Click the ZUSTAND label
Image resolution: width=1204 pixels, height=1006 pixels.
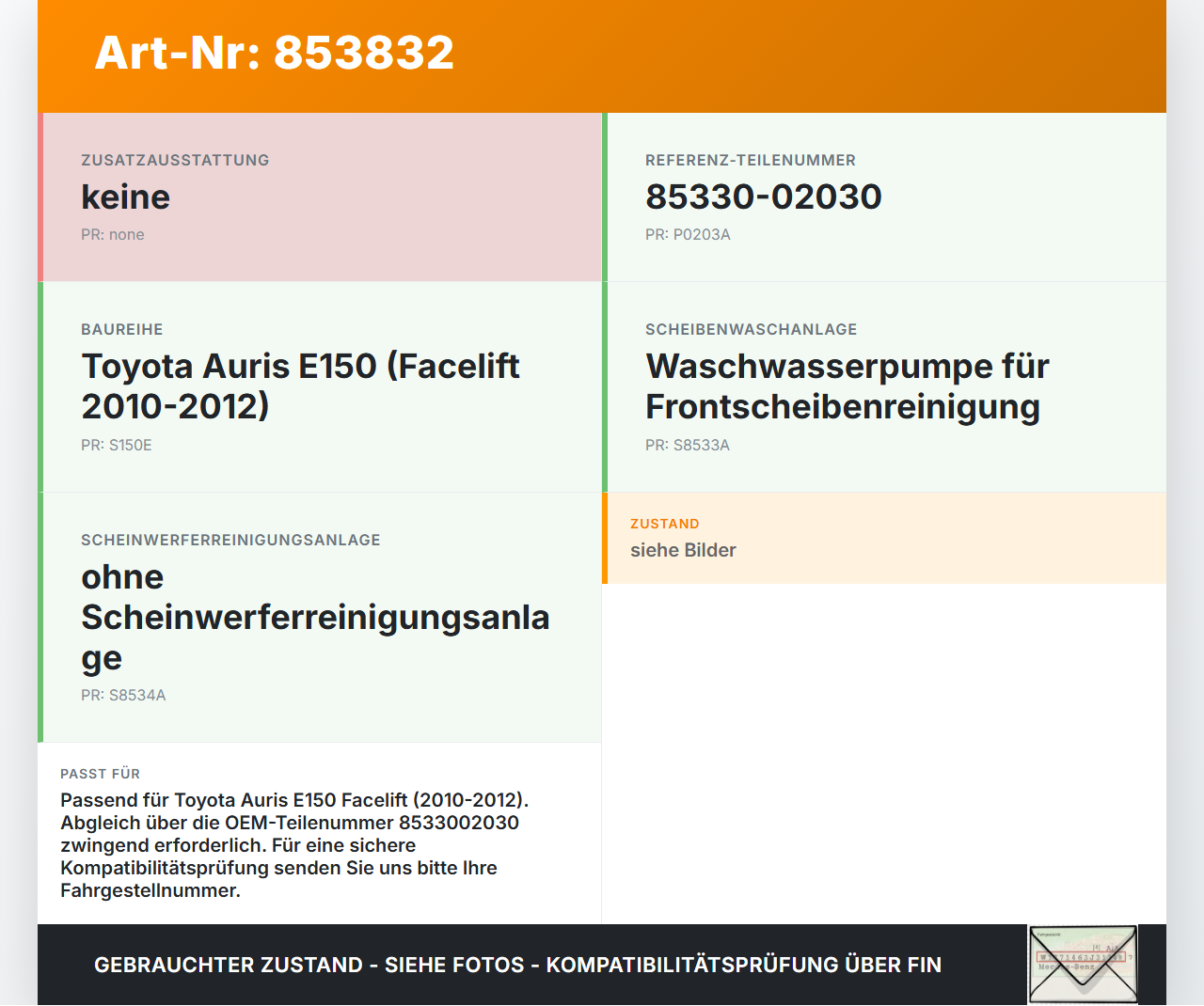(665, 524)
